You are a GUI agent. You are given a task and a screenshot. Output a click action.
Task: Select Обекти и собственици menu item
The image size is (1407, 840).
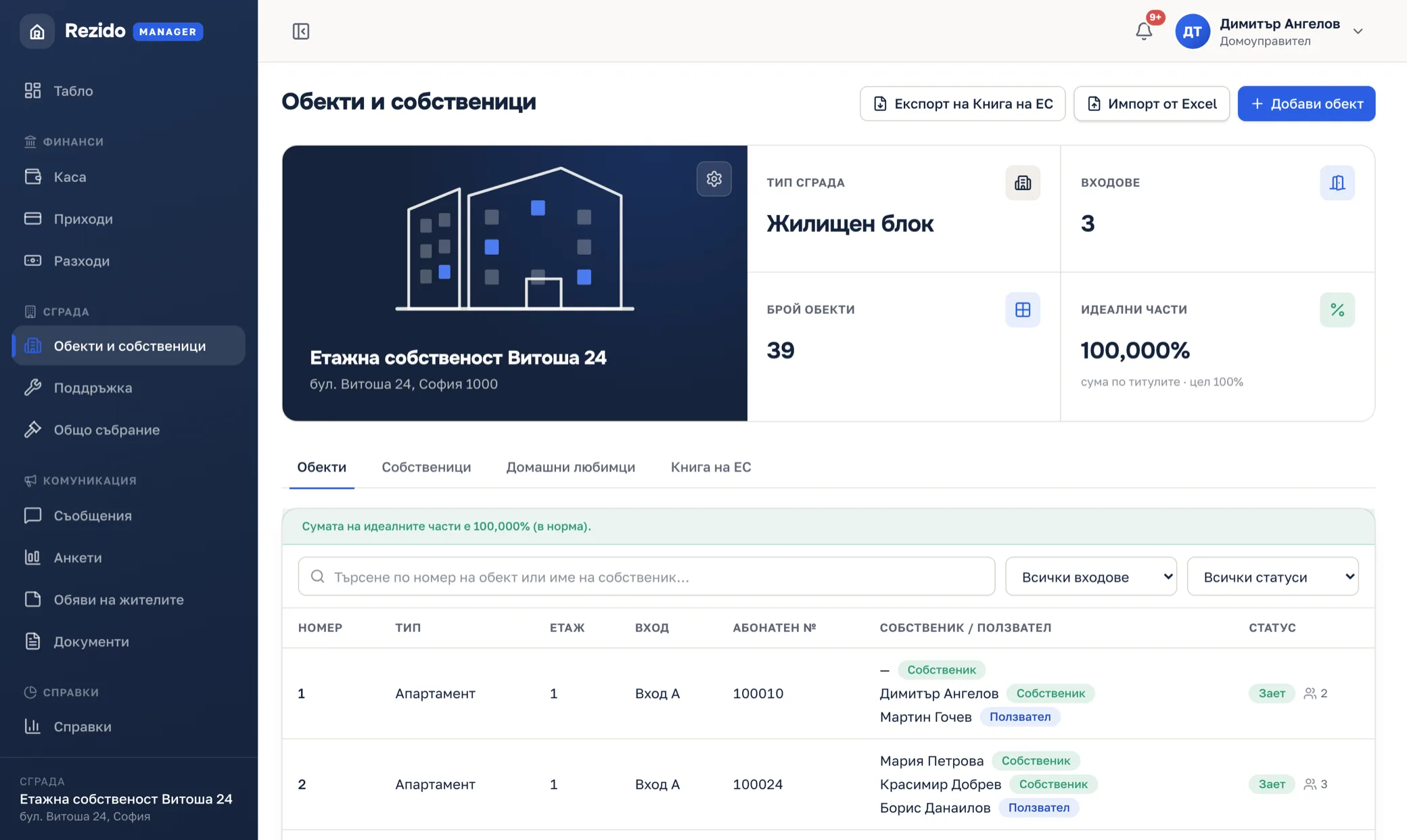(x=129, y=346)
